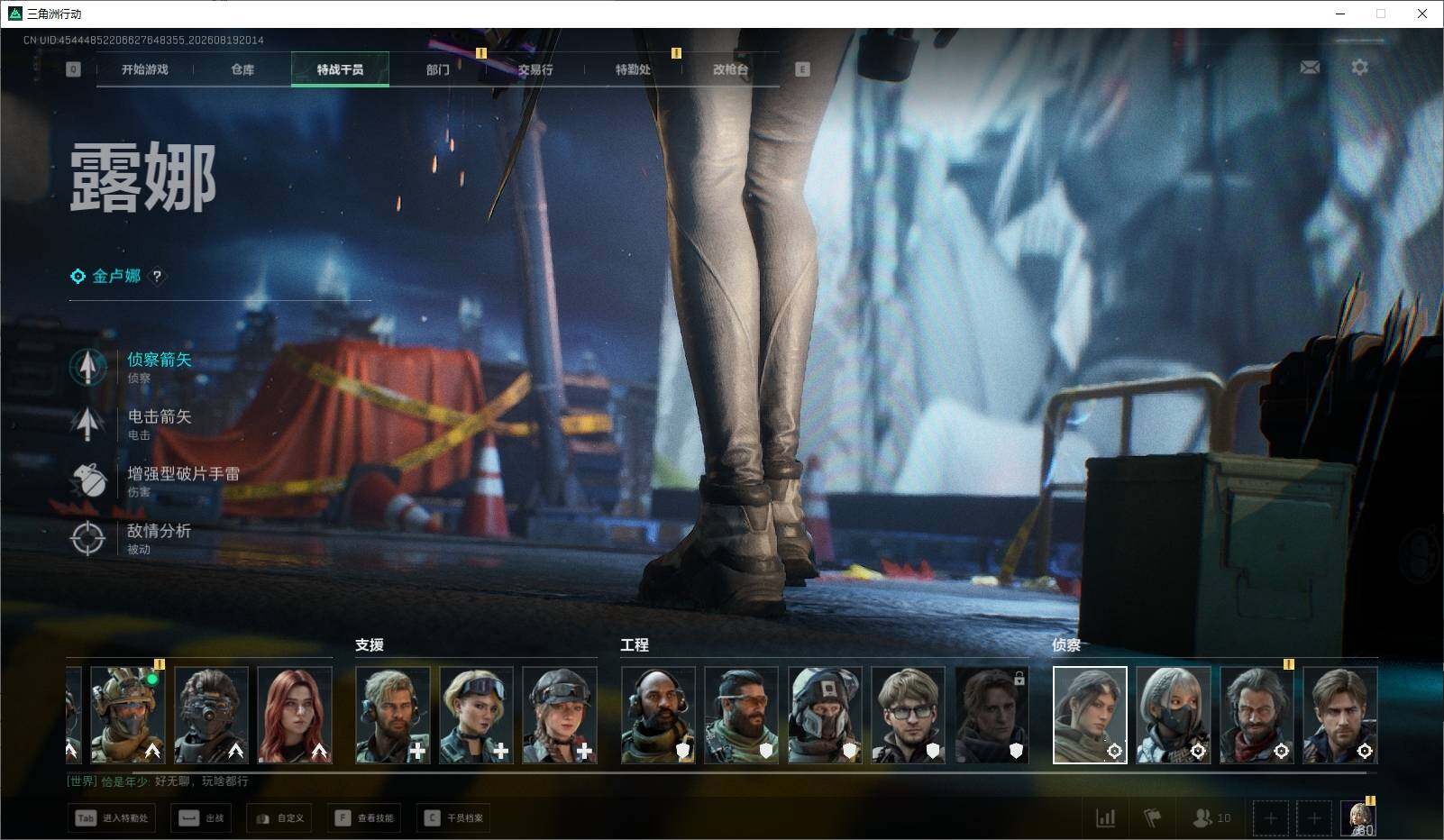The image size is (1444, 840).
Task: Open the friends list icon showing 10
Action: (x=1211, y=817)
